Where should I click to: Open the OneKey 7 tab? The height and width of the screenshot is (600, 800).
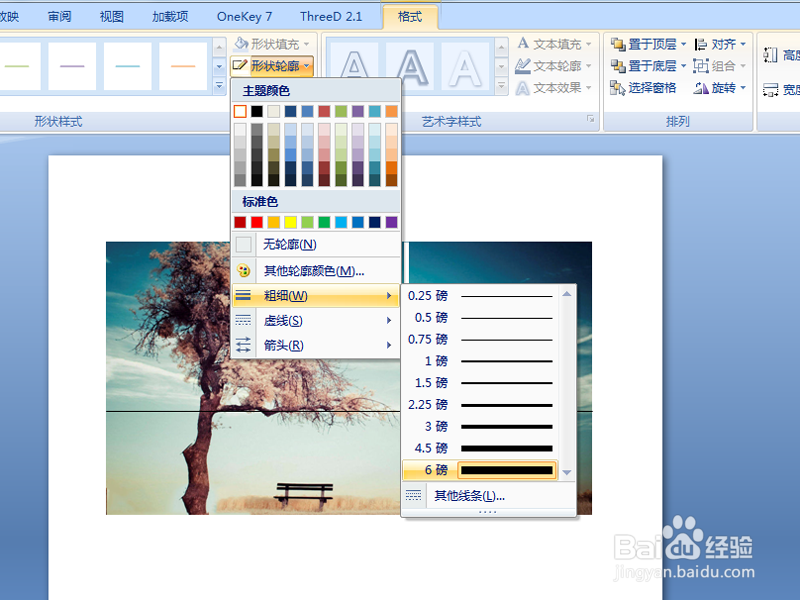coord(244,16)
